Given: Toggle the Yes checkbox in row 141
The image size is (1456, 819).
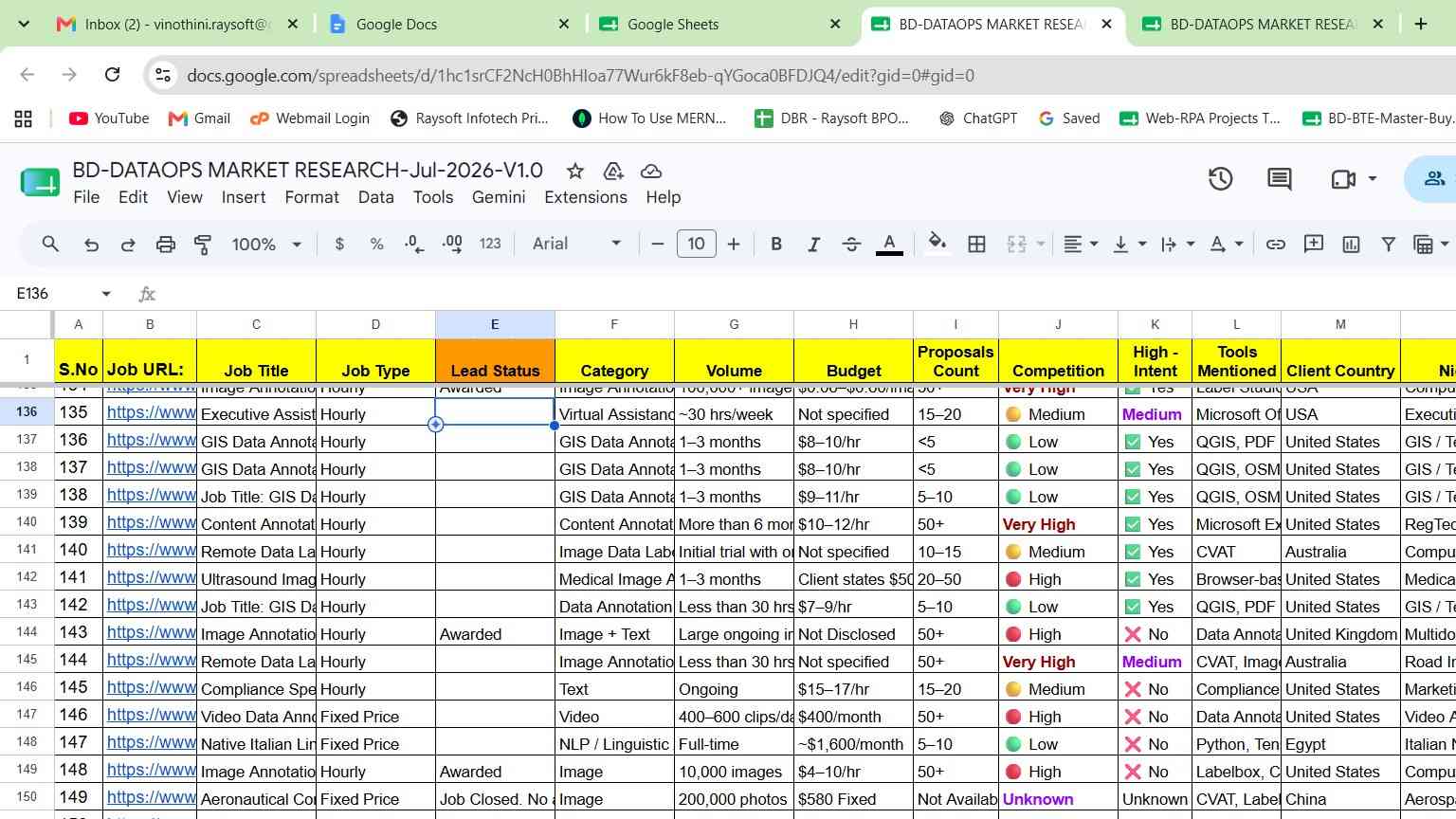Looking at the screenshot, I should [1132, 552].
